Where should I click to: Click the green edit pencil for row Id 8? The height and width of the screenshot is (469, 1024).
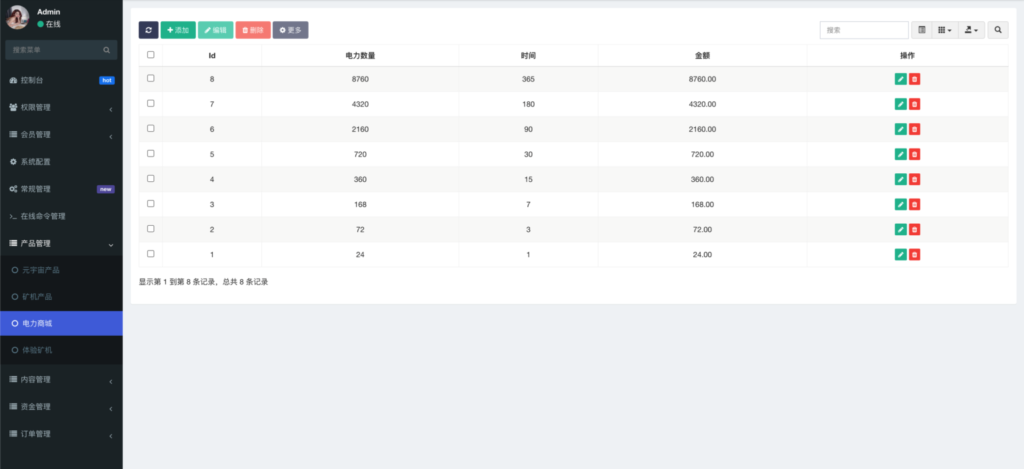coord(900,79)
